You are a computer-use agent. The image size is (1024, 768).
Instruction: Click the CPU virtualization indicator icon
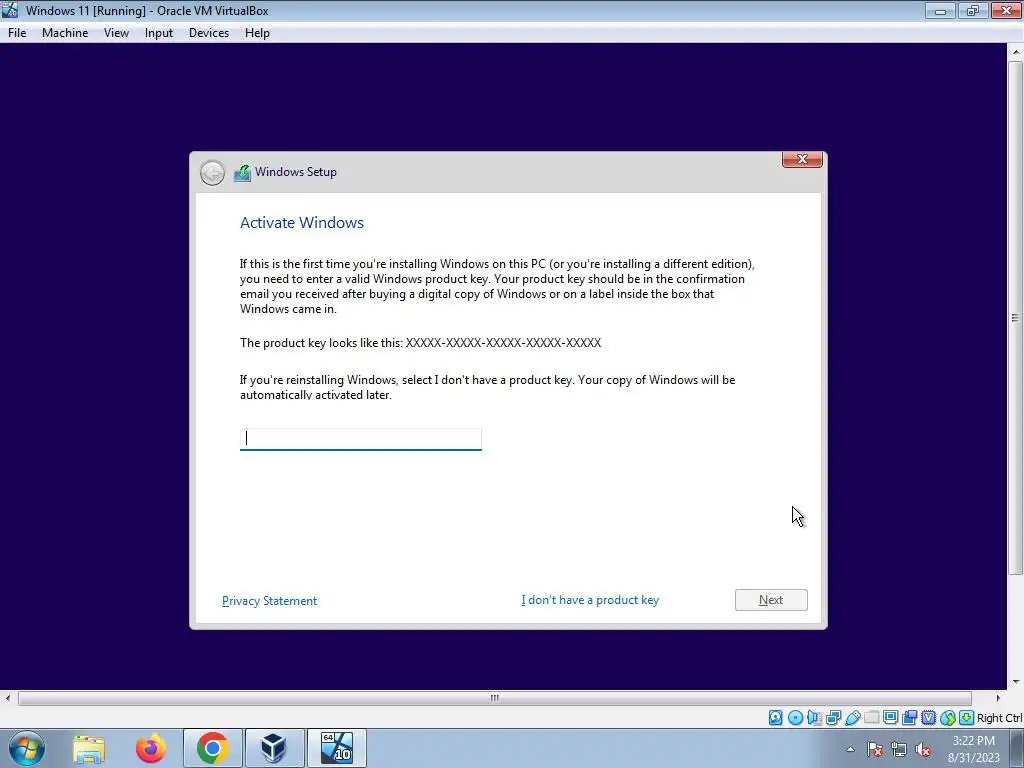[928, 718]
